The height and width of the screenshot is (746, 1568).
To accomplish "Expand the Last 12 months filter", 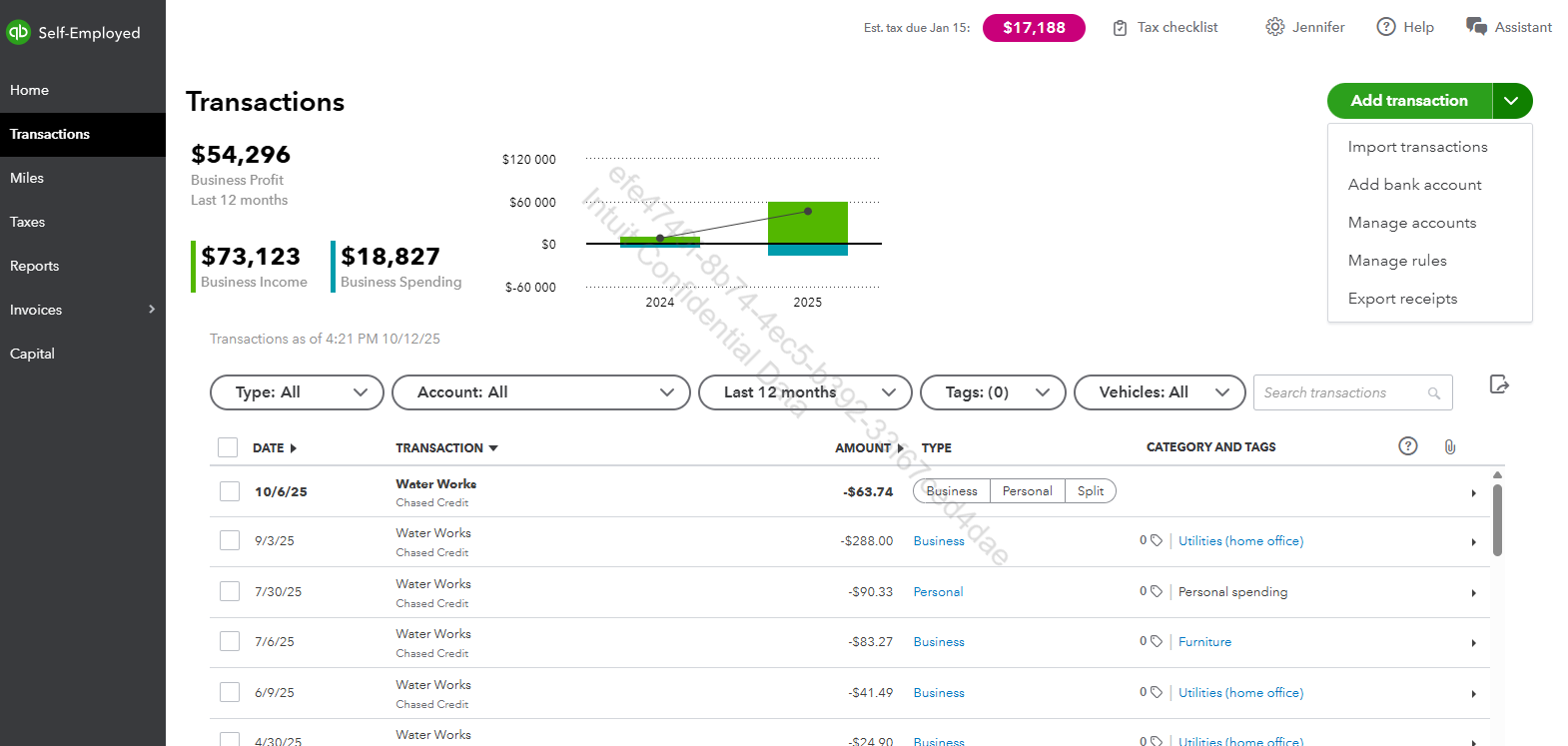I will [x=804, y=392].
